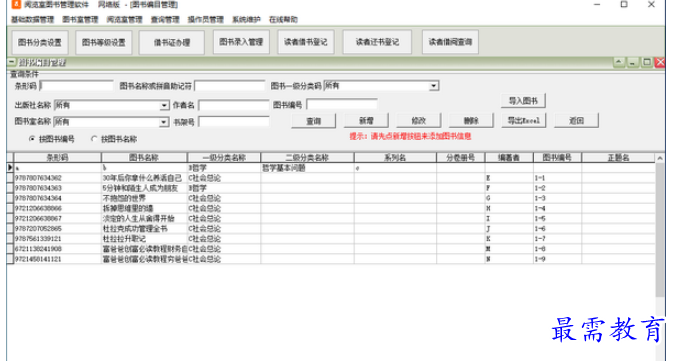
Task: Click the 图书等级设置 toolbar button
Action: pyautogui.click(x=103, y=42)
